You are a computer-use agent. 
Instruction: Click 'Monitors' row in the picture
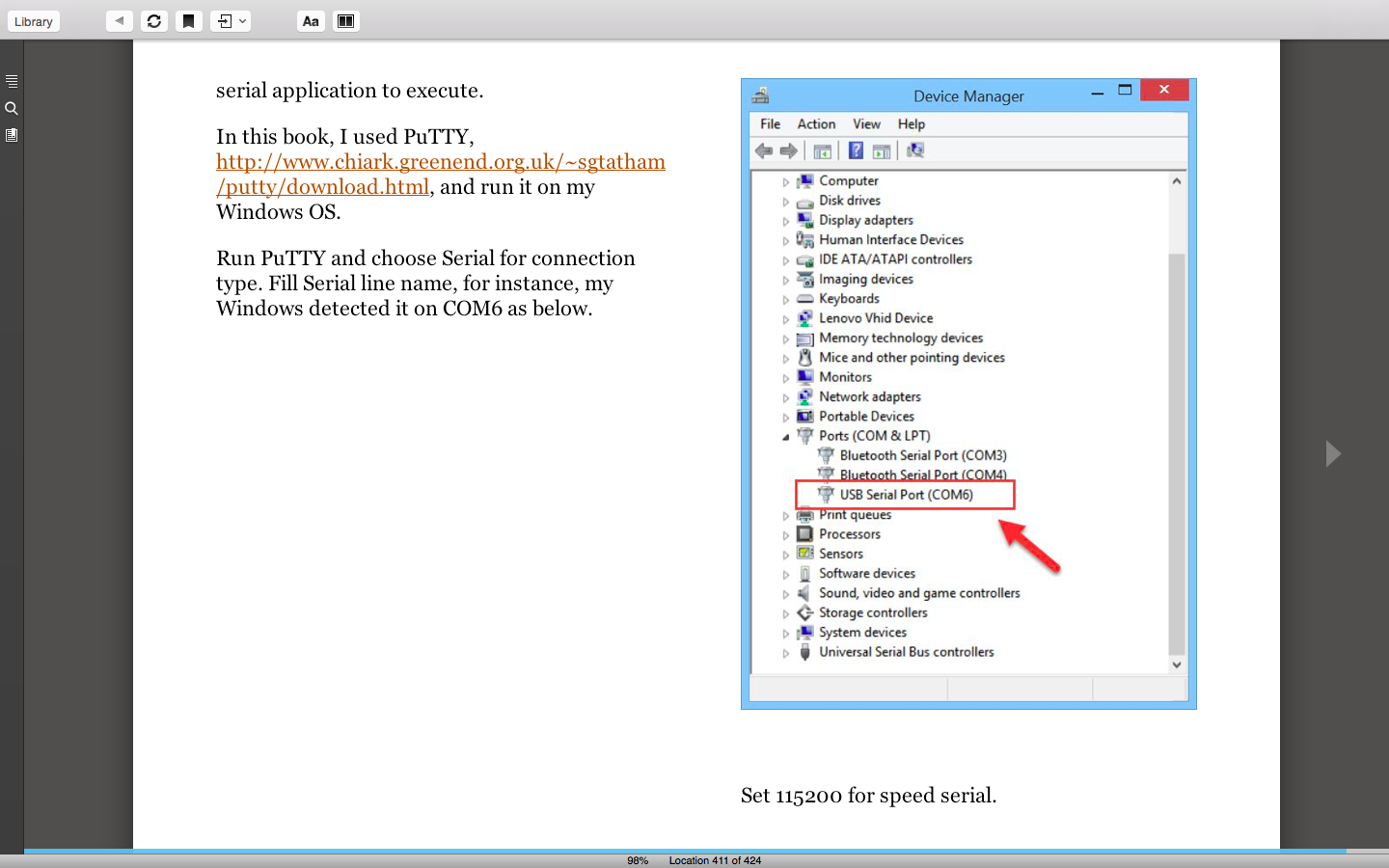[x=834, y=377]
